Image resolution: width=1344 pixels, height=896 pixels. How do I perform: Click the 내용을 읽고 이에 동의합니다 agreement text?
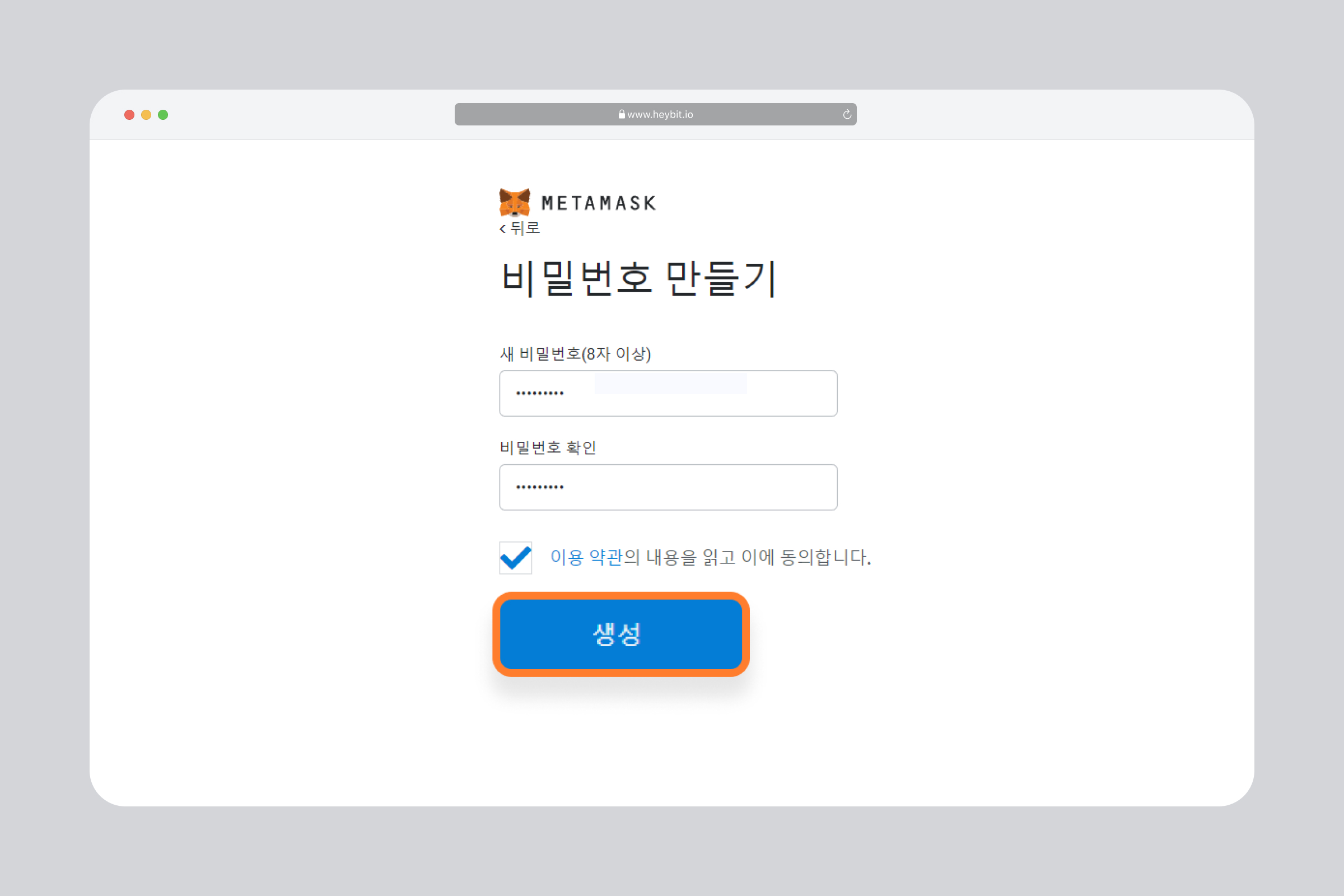[x=758, y=557]
